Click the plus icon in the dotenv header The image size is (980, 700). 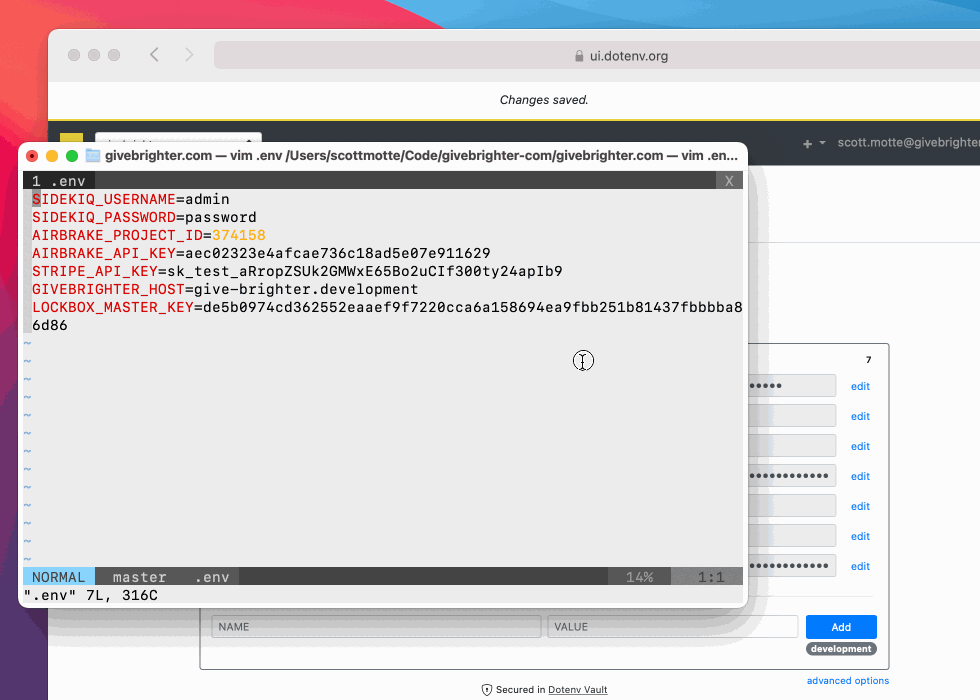coord(808,144)
